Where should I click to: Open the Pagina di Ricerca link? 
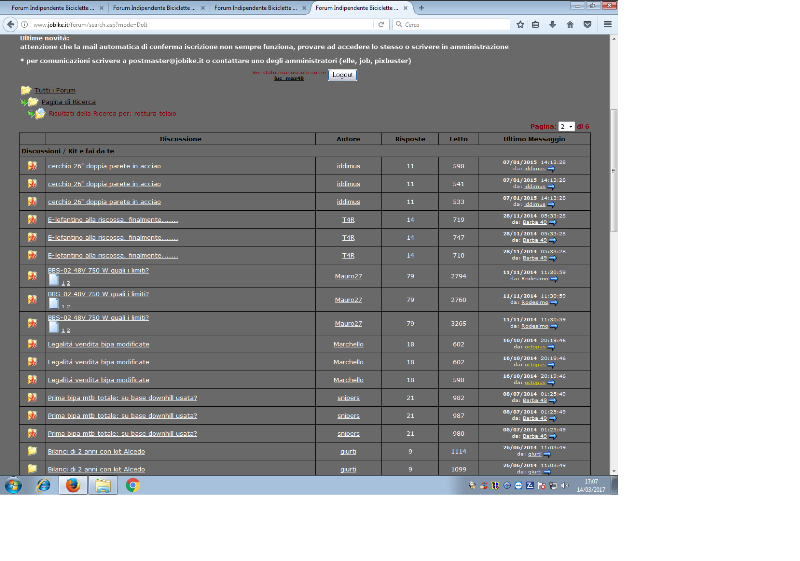(x=68, y=102)
